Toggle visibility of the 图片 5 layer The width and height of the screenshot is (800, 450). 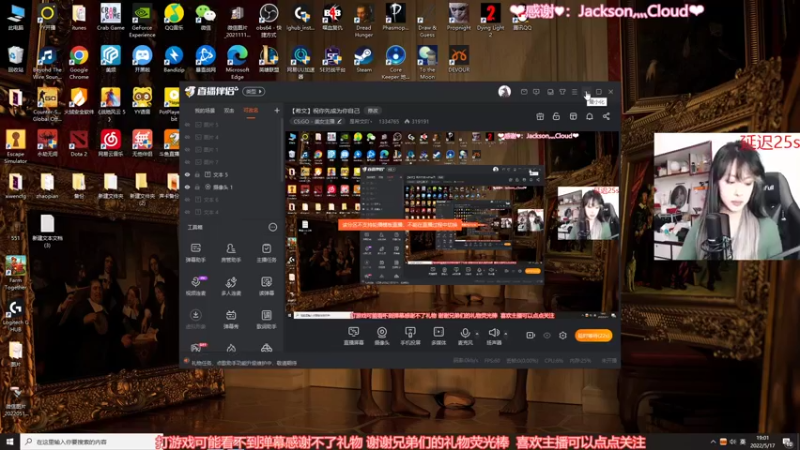pos(187,124)
